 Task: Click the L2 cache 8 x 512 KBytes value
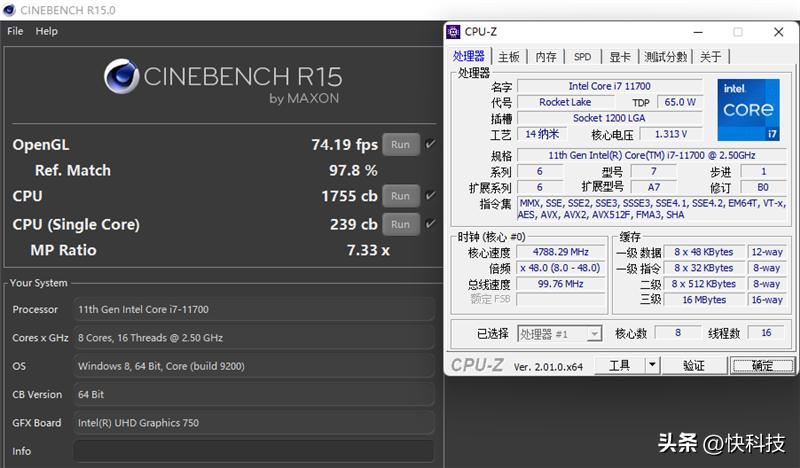[704, 284]
